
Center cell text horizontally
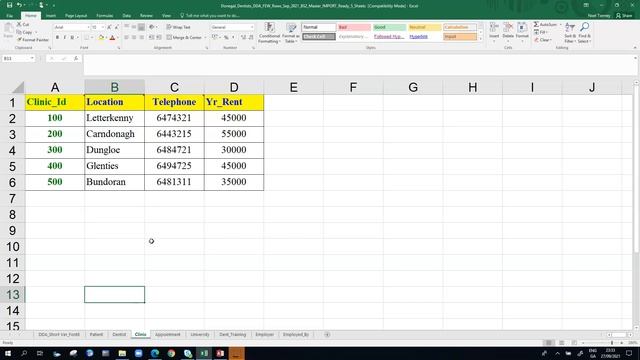tap(134, 38)
